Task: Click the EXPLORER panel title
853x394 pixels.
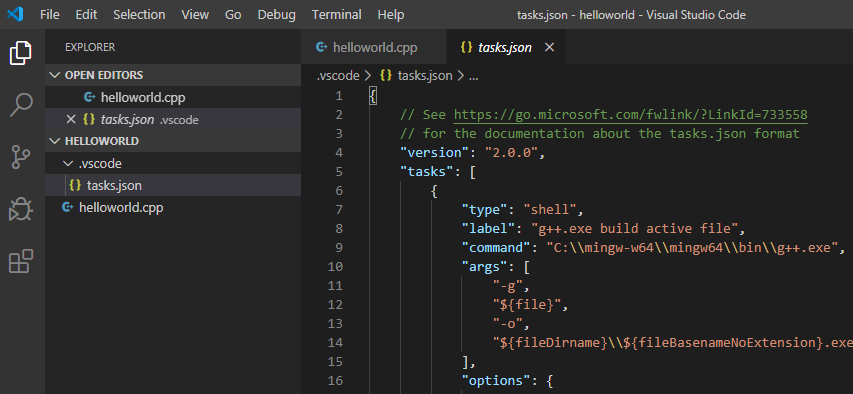Action: (x=90, y=47)
